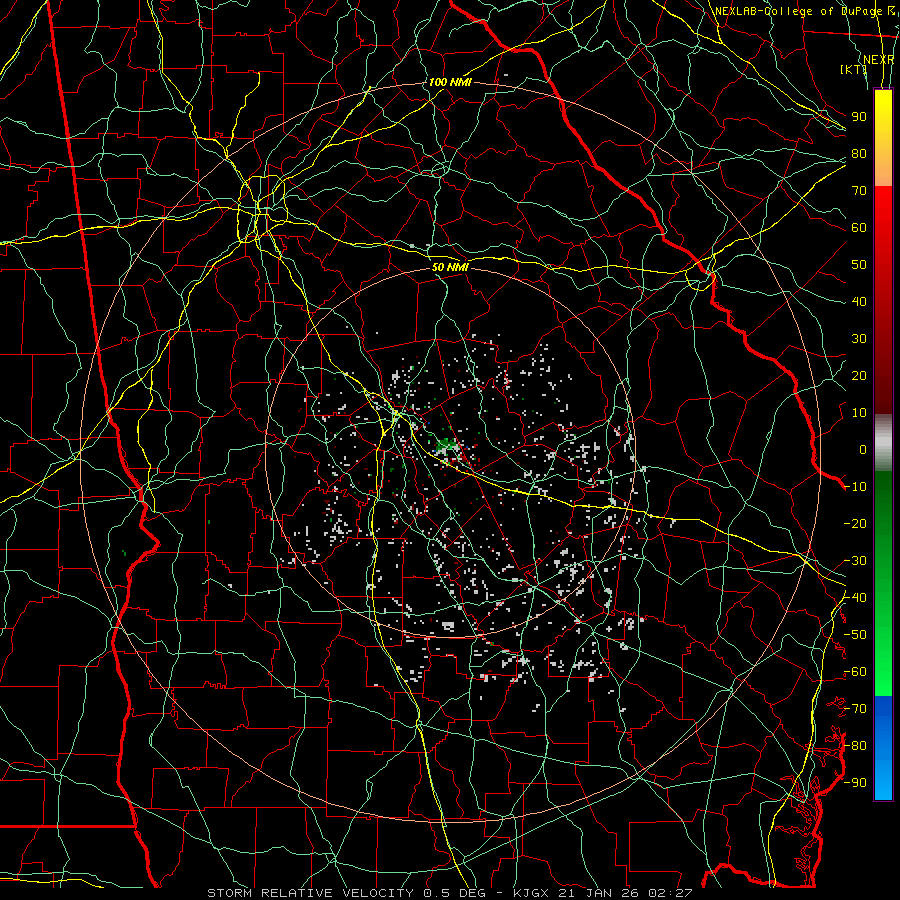Click the -90 value on the velocity scale
Image resolution: width=900 pixels, height=900 pixels.
855,783
